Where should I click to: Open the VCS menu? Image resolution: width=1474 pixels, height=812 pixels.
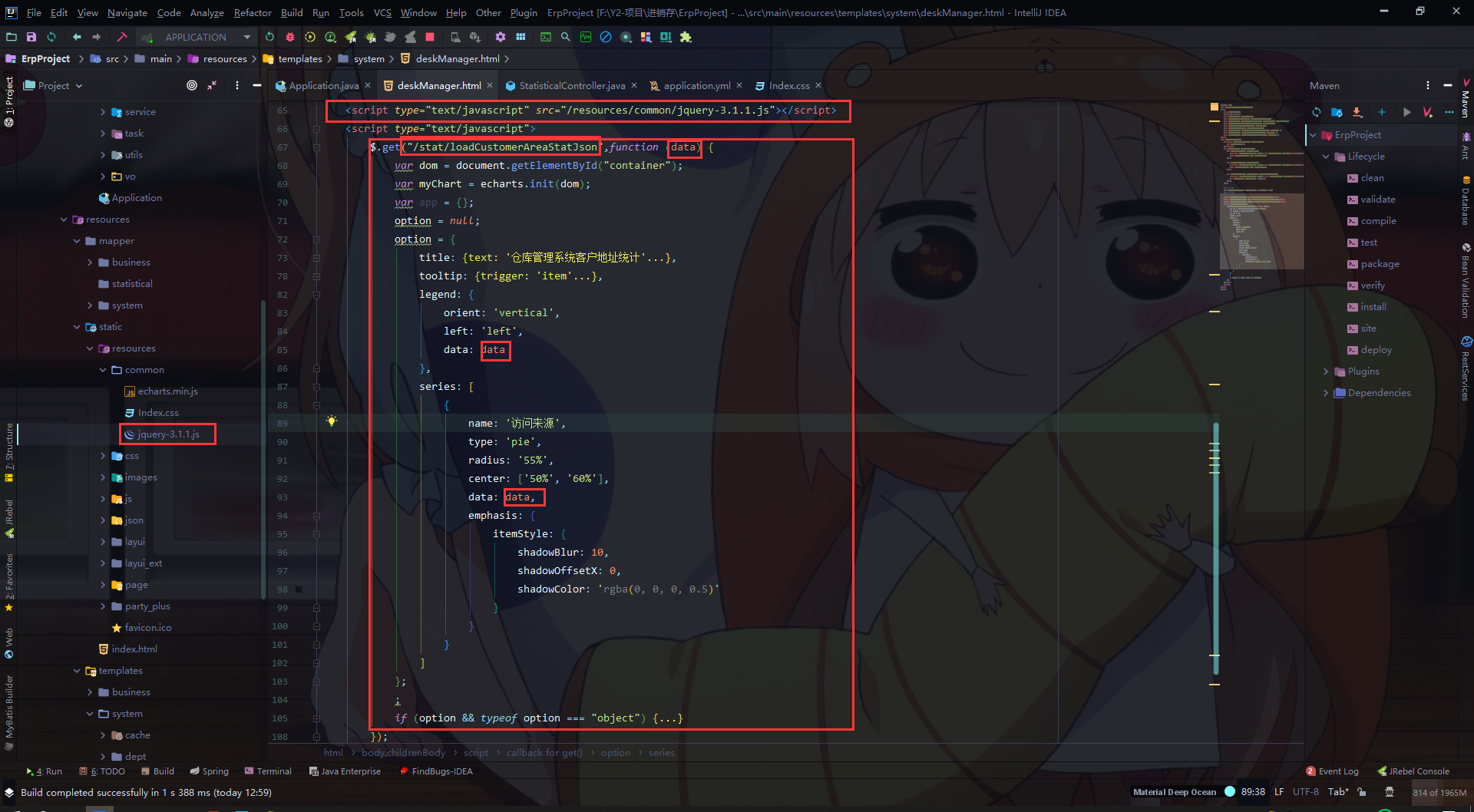(382, 12)
